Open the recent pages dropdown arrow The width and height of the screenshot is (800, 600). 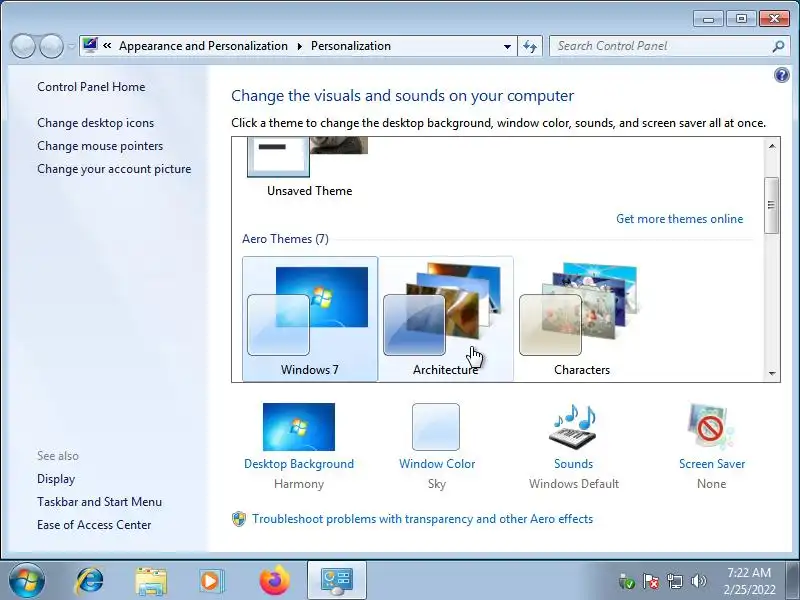click(71, 46)
